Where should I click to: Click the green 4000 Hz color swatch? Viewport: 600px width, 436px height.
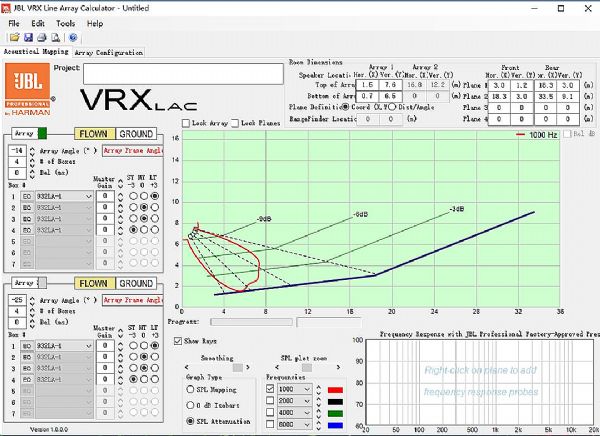(335, 413)
